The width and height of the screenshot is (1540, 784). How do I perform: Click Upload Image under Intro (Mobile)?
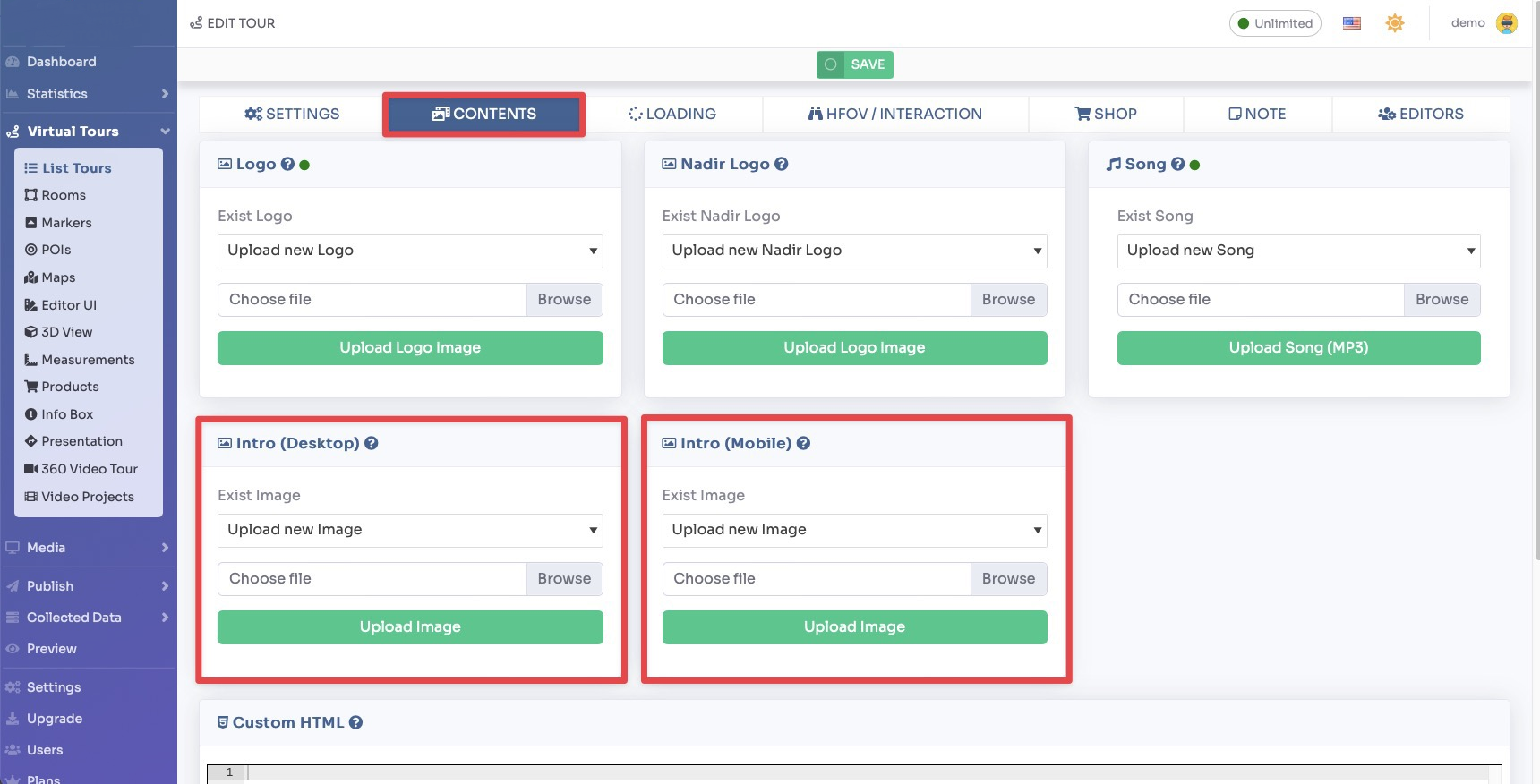854,627
